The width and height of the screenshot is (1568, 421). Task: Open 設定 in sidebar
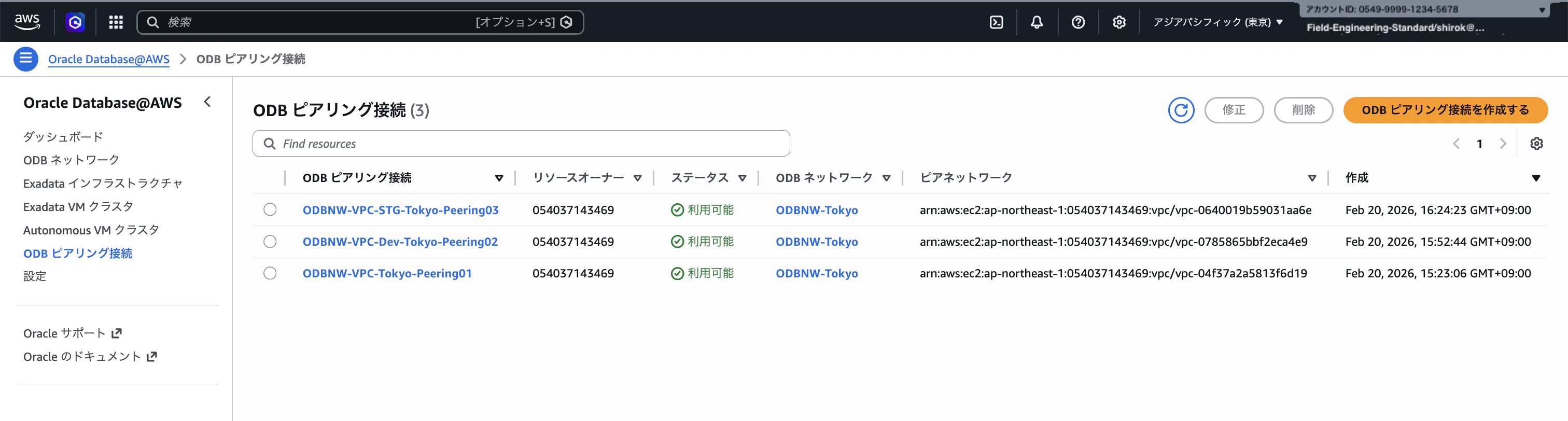[x=35, y=276]
